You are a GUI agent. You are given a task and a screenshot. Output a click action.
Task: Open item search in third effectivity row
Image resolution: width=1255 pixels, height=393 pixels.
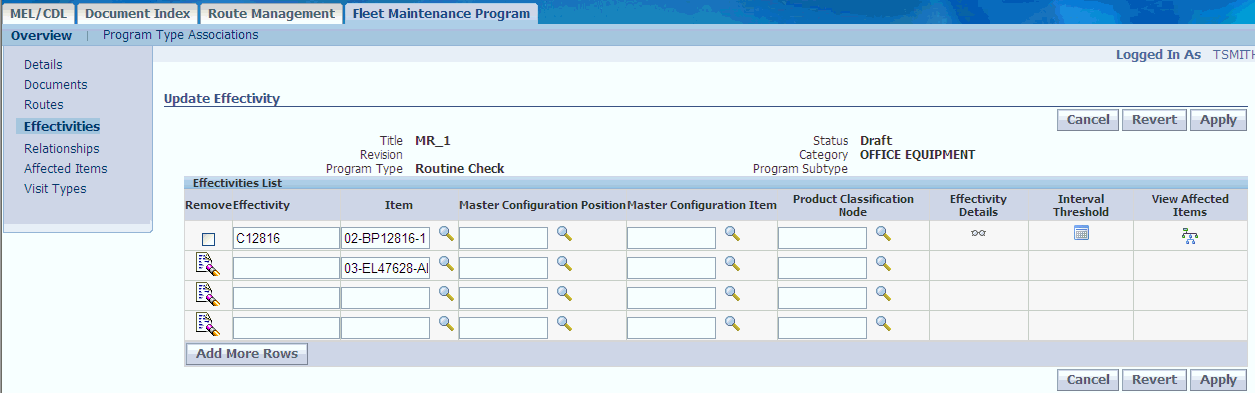tap(446, 294)
